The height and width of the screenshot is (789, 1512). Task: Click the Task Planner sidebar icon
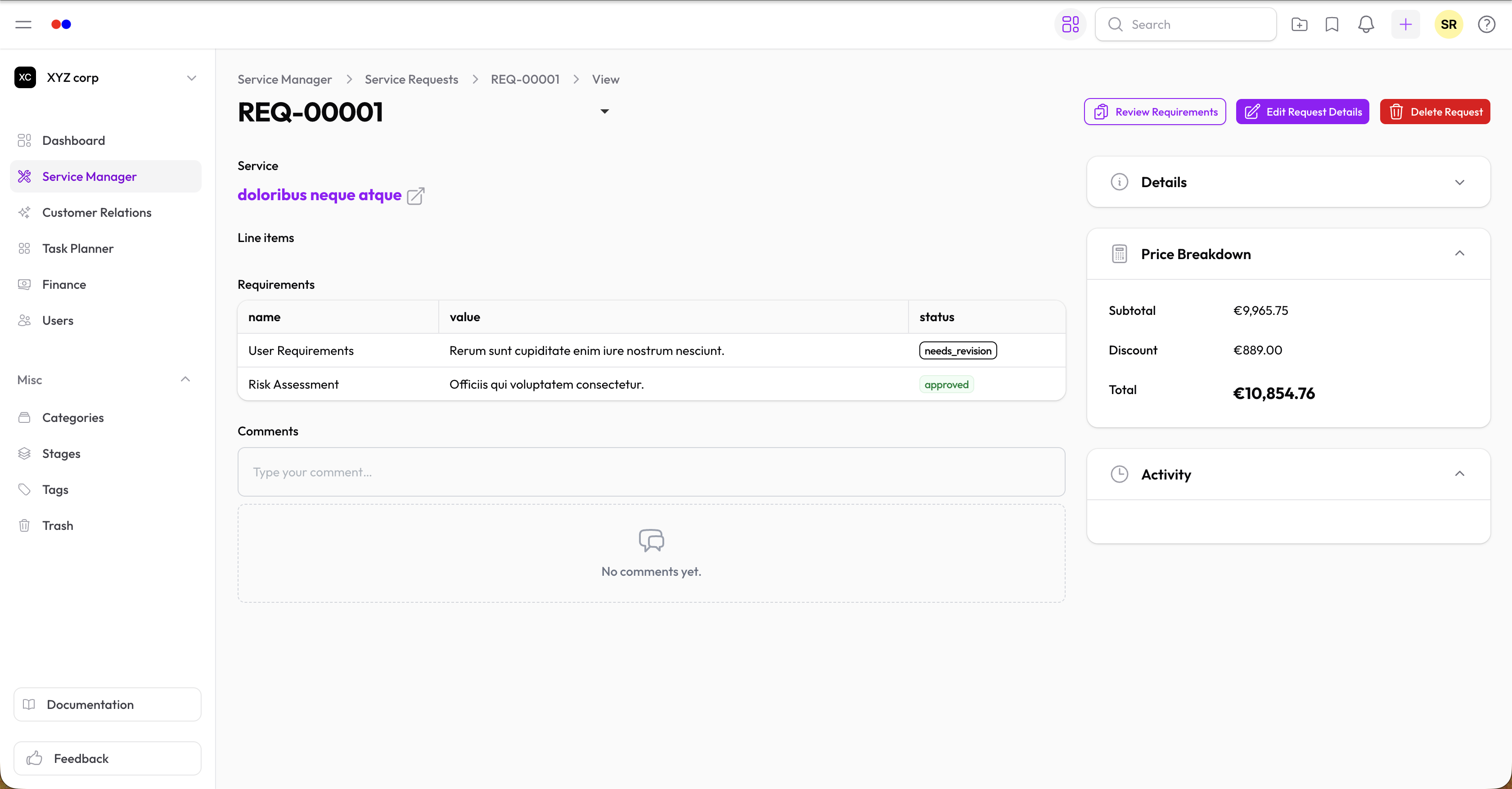(x=24, y=248)
